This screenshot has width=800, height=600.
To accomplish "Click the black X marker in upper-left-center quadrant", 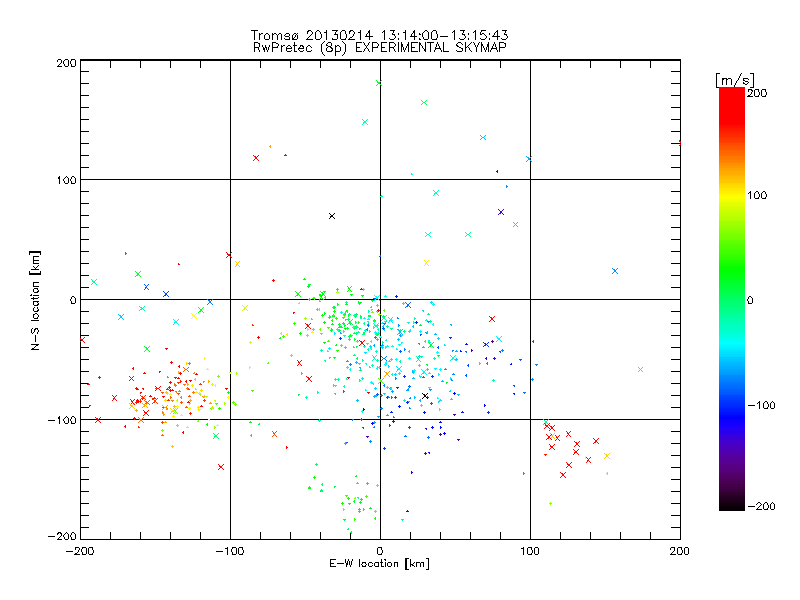I will tap(332, 216).
